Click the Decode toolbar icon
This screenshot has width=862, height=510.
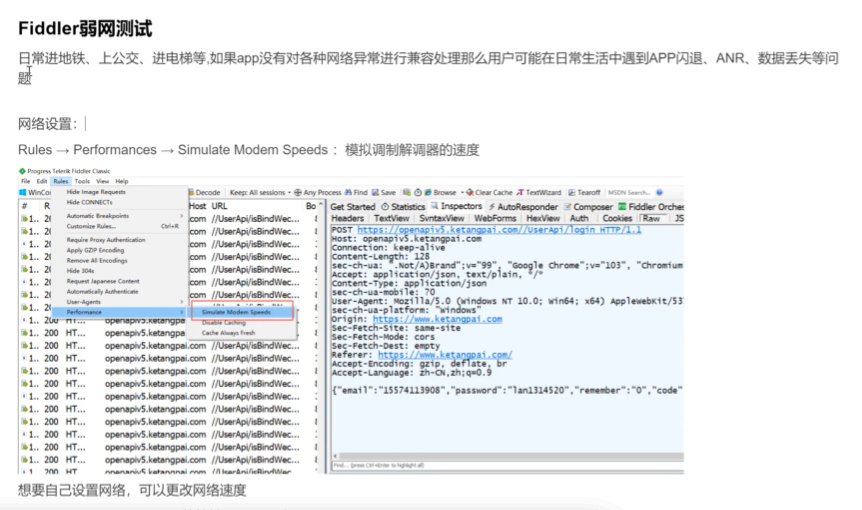191,192
